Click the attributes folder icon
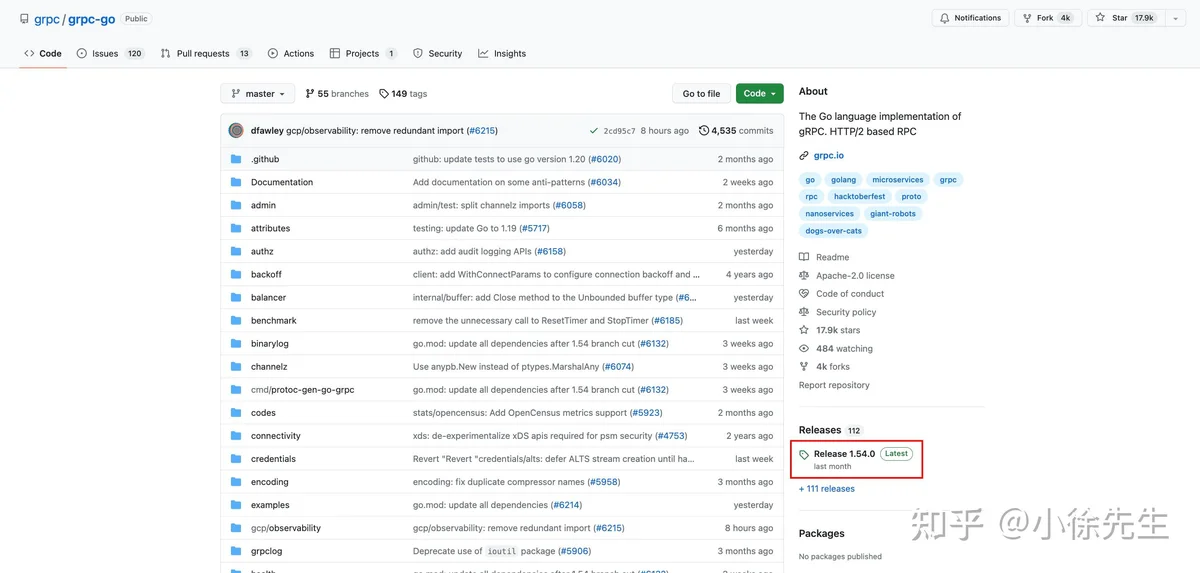 coord(236,228)
